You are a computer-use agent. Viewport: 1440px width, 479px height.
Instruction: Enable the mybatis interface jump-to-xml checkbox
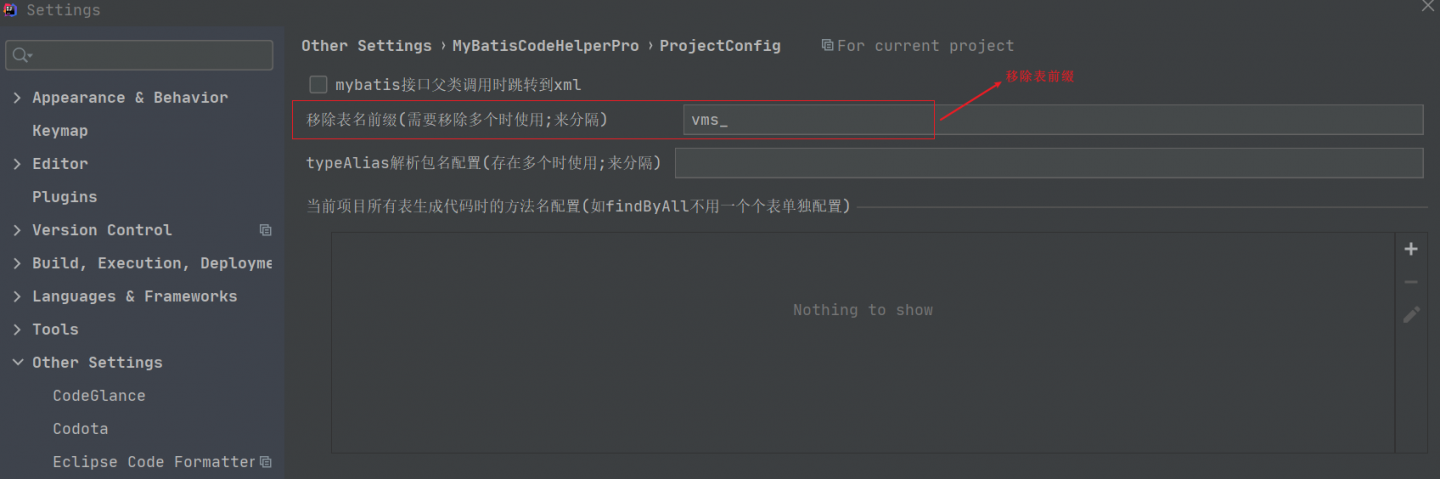(318, 85)
